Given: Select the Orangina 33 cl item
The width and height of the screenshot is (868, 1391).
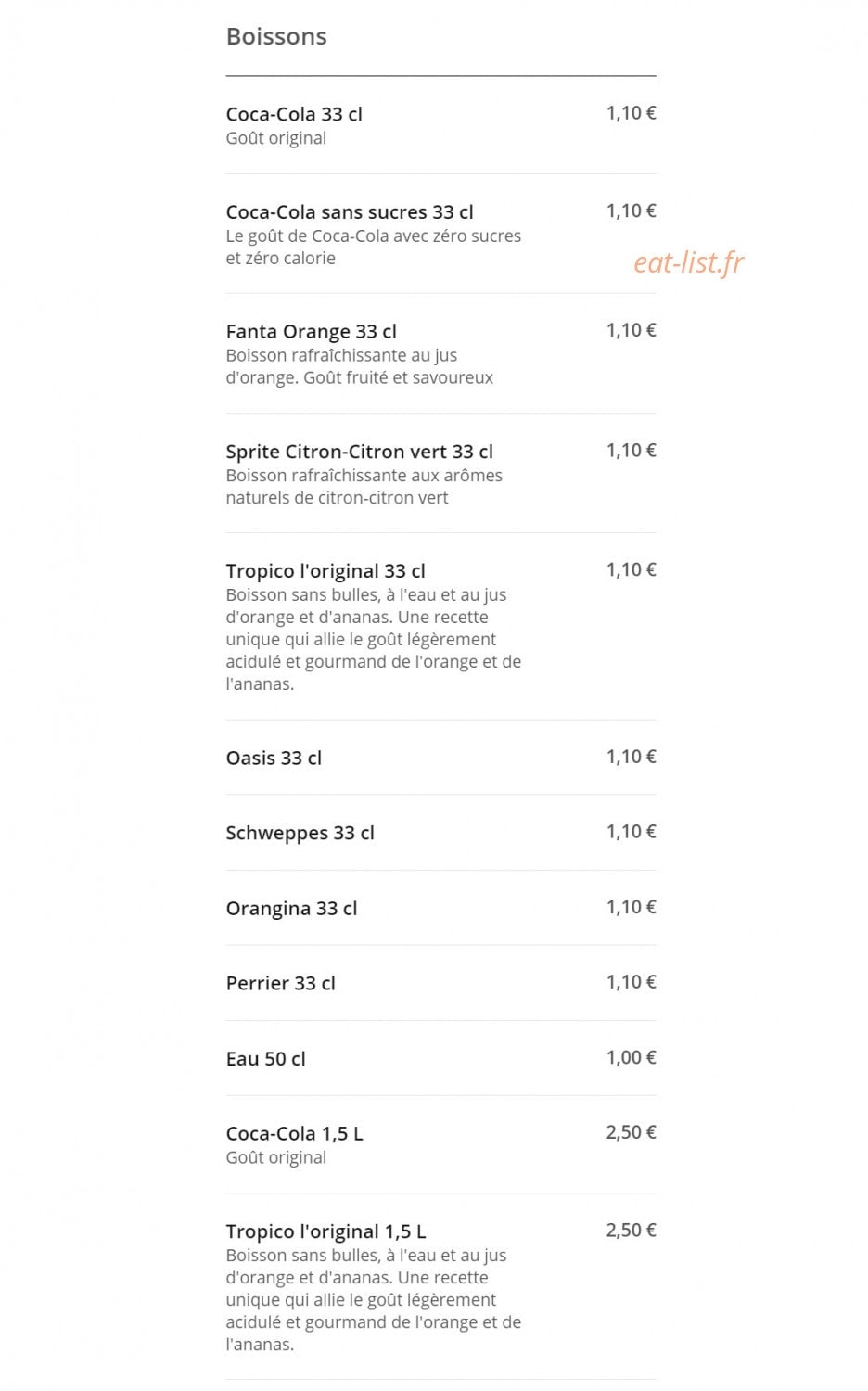Looking at the screenshot, I should (291, 909).
